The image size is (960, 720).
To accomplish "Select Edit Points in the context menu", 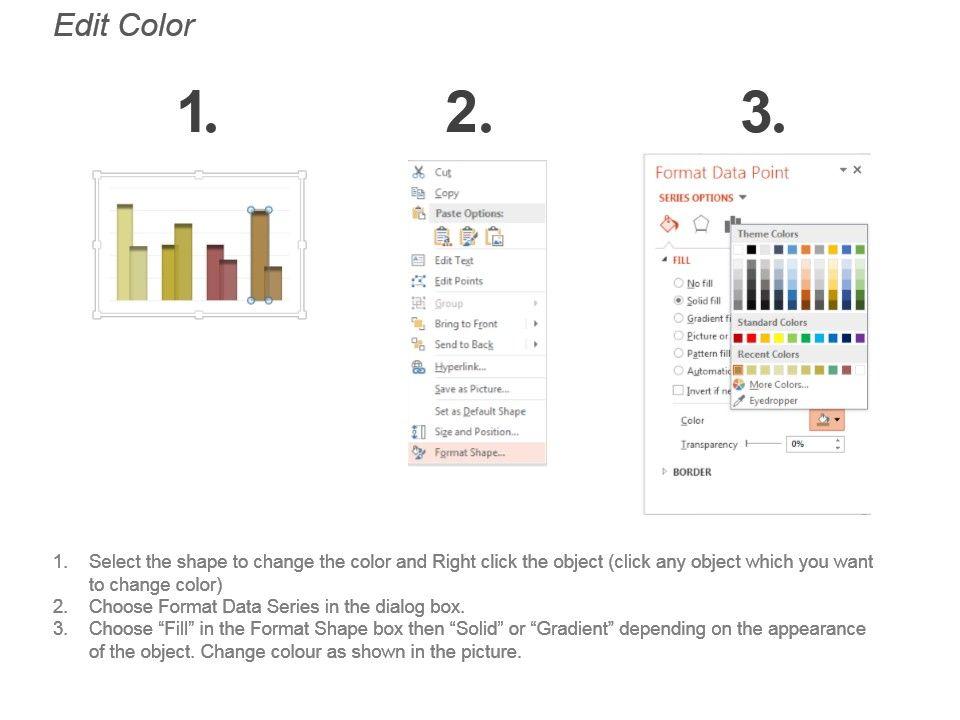I will click(x=459, y=281).
